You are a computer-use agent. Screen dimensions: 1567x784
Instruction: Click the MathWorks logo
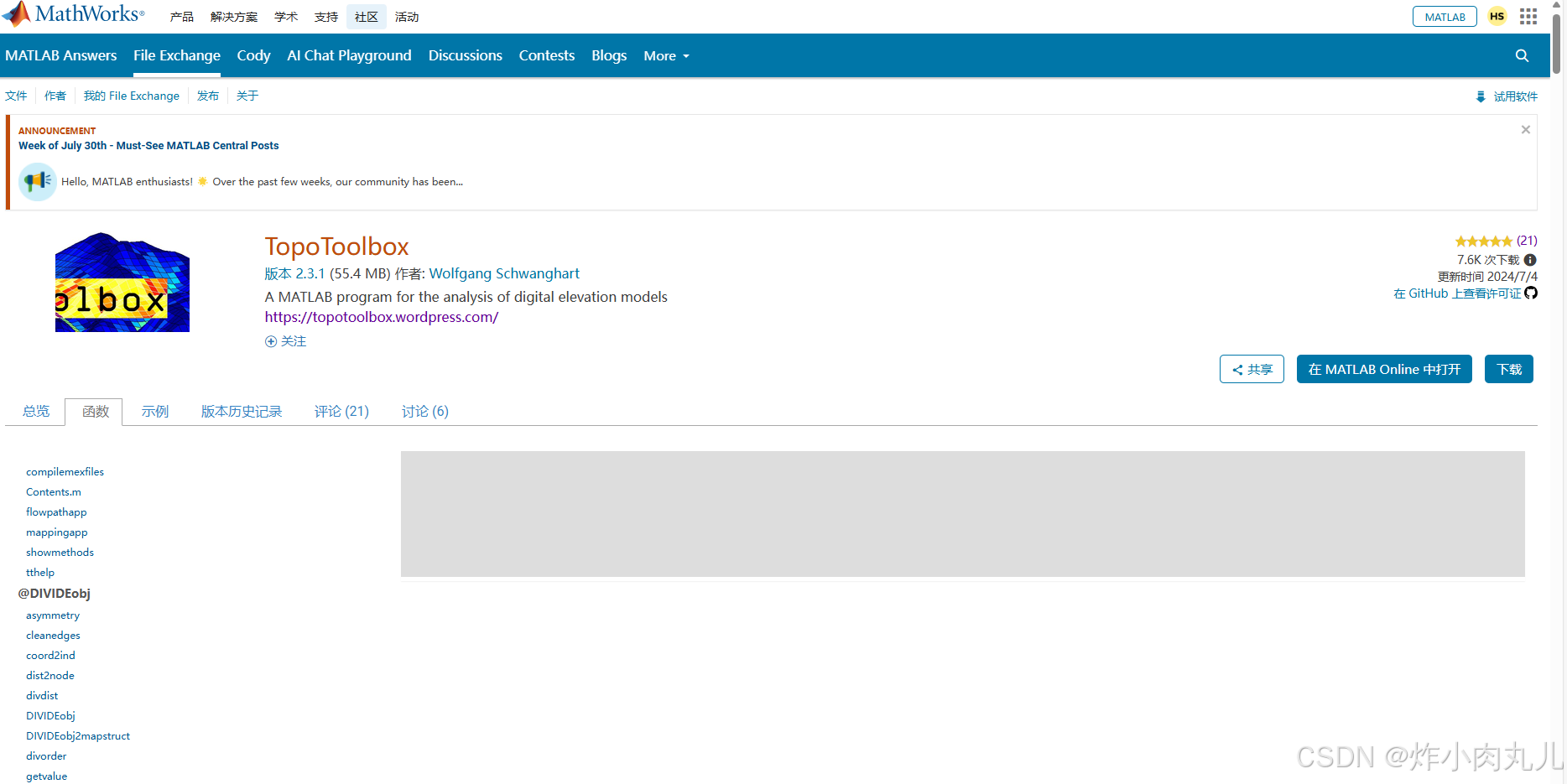click(73, 14)
